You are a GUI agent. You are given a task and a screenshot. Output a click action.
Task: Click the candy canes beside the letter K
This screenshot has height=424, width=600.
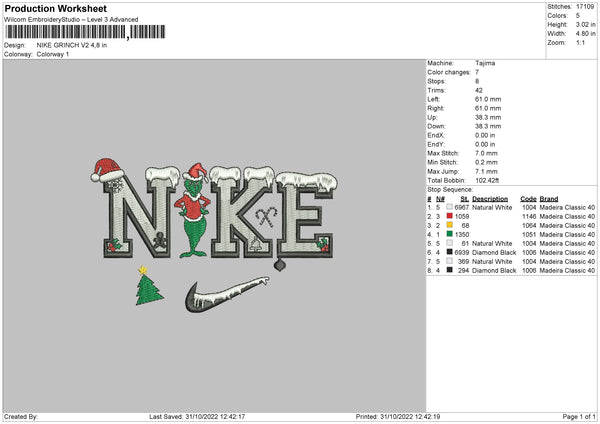pyautogui.click(x=266, y=217)
